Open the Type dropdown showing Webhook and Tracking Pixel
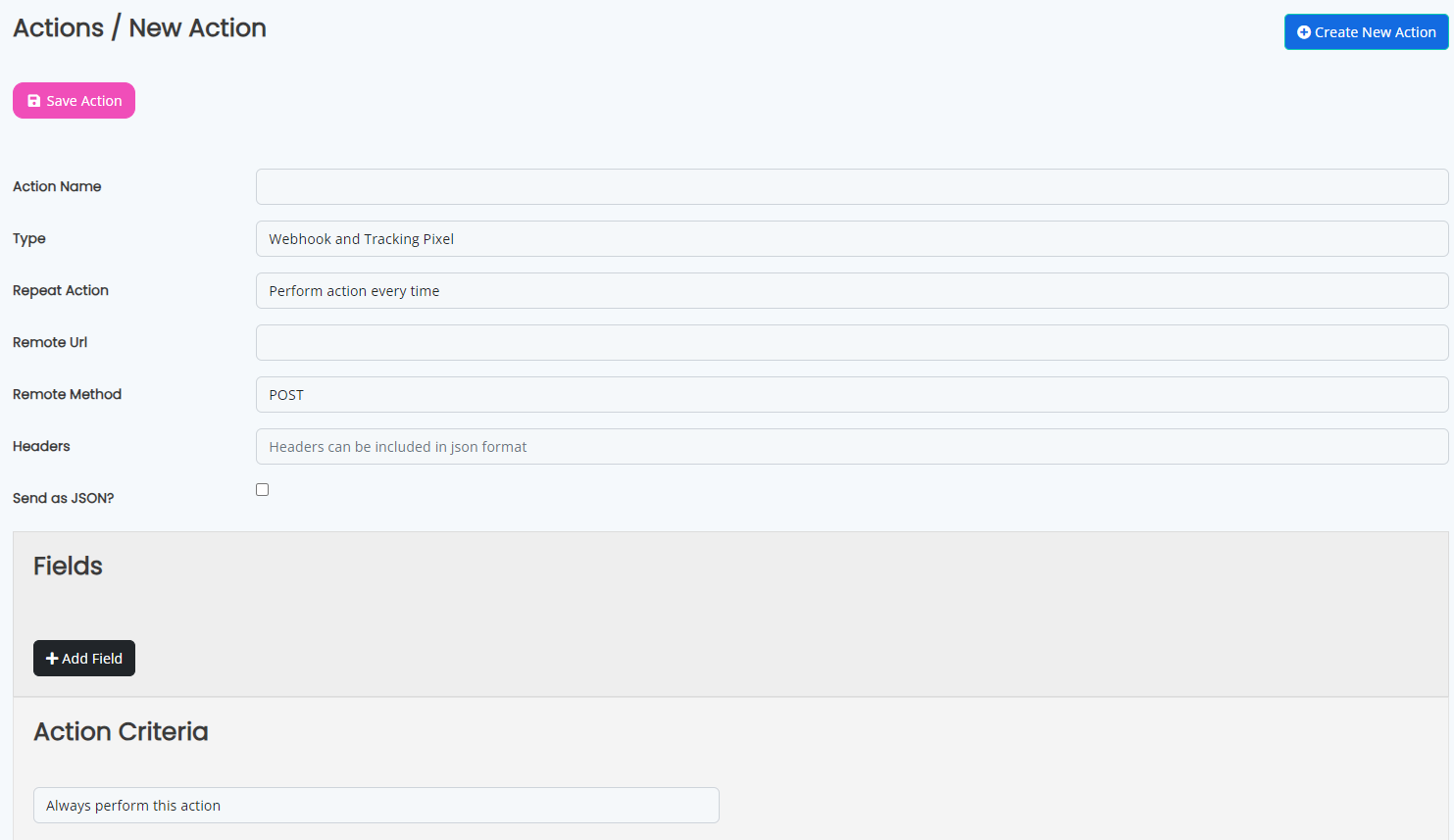This screenshot has height=840, width=1454. pos(852,238)
